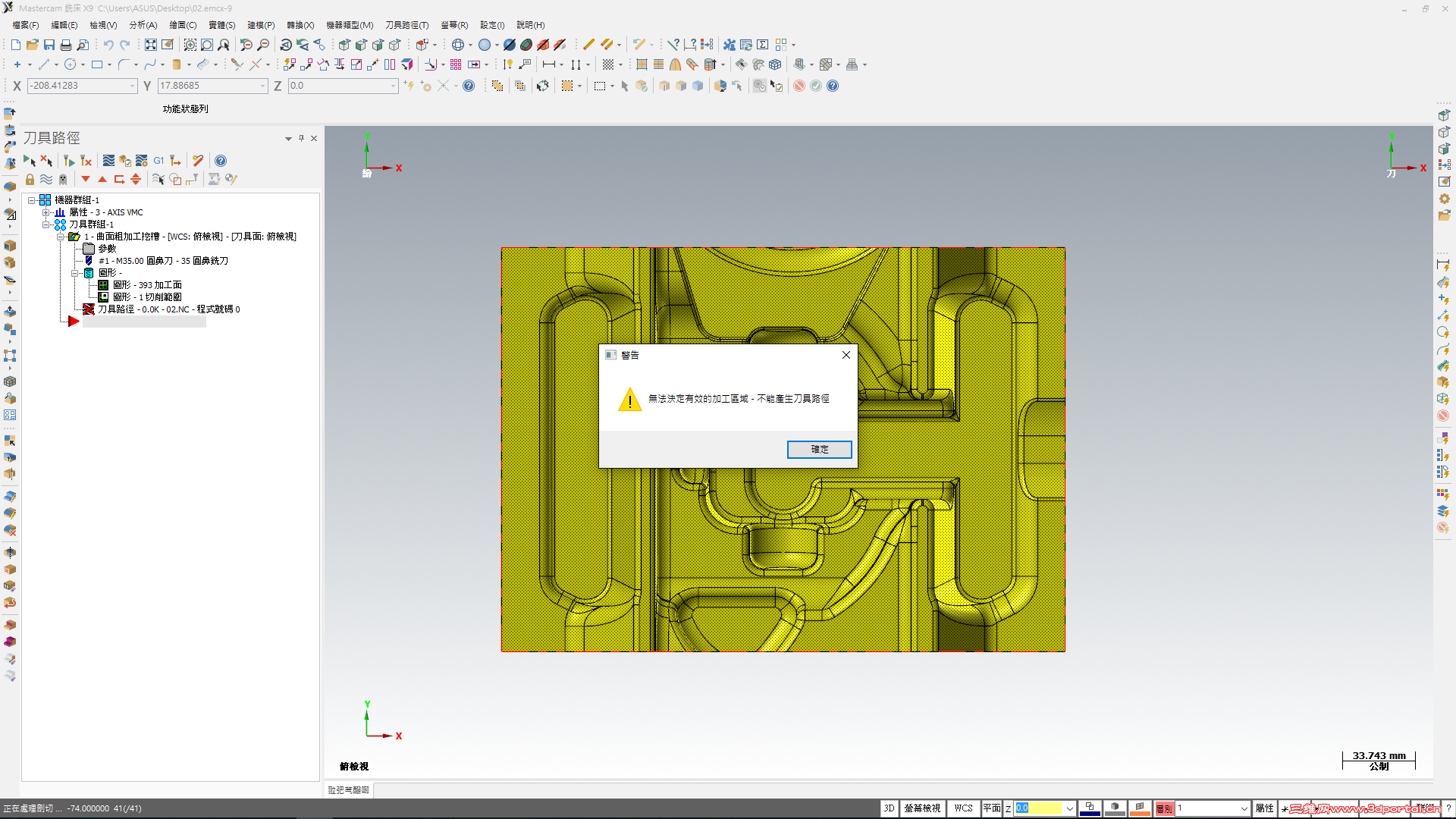Open the 分析(A) menu

point(143,25)
